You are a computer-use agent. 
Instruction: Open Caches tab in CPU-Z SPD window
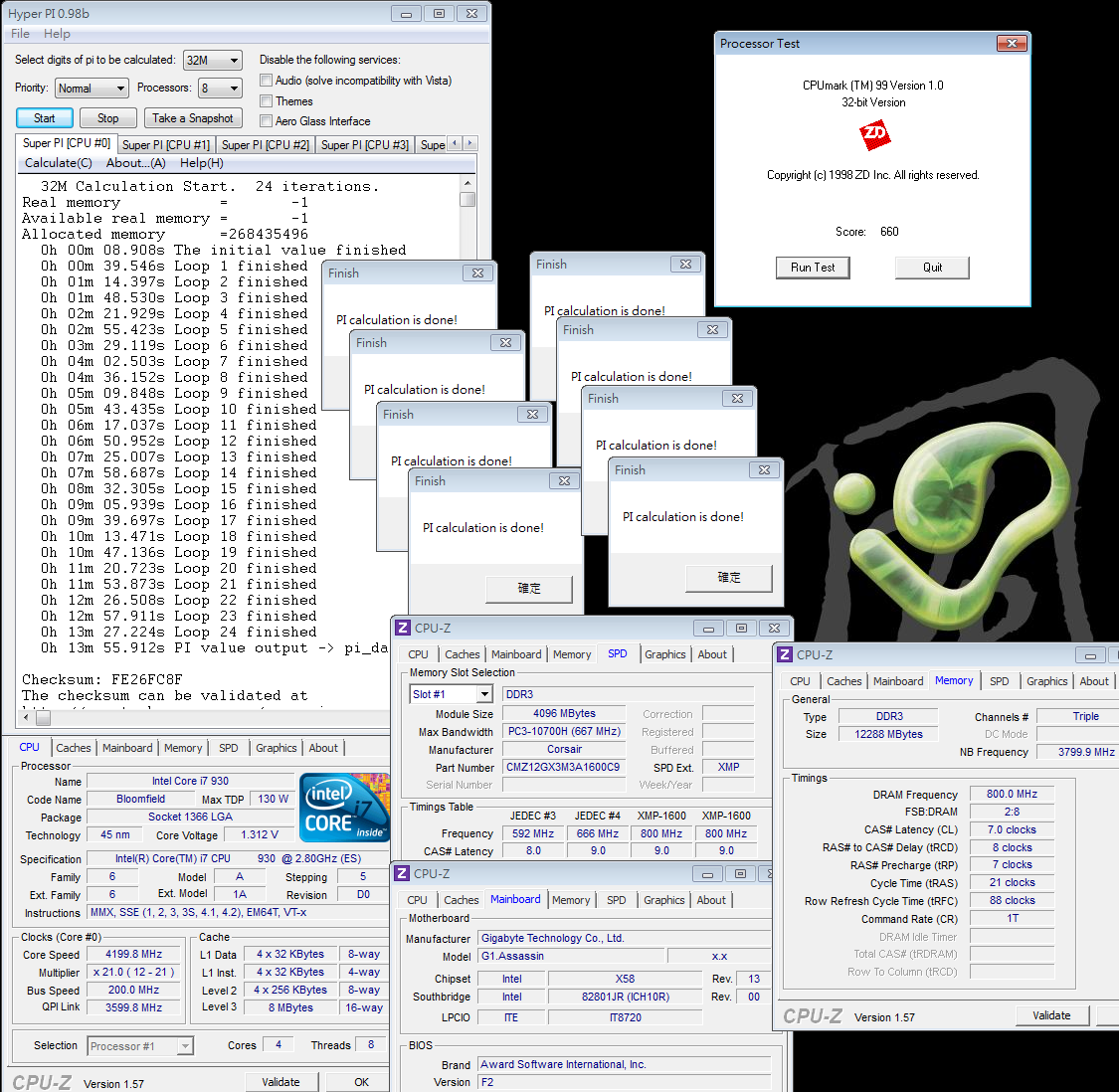point(463,654)
